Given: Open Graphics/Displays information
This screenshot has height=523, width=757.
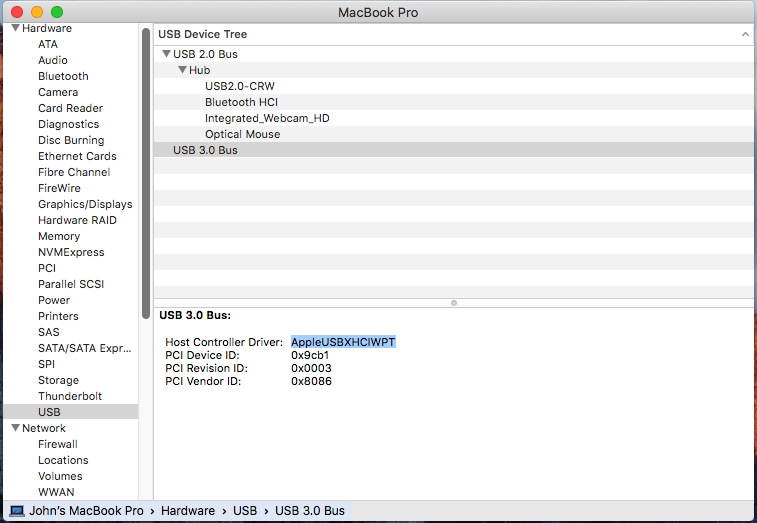Looking at the screenshot, I should pyautogui.click(x=85, y=204).
